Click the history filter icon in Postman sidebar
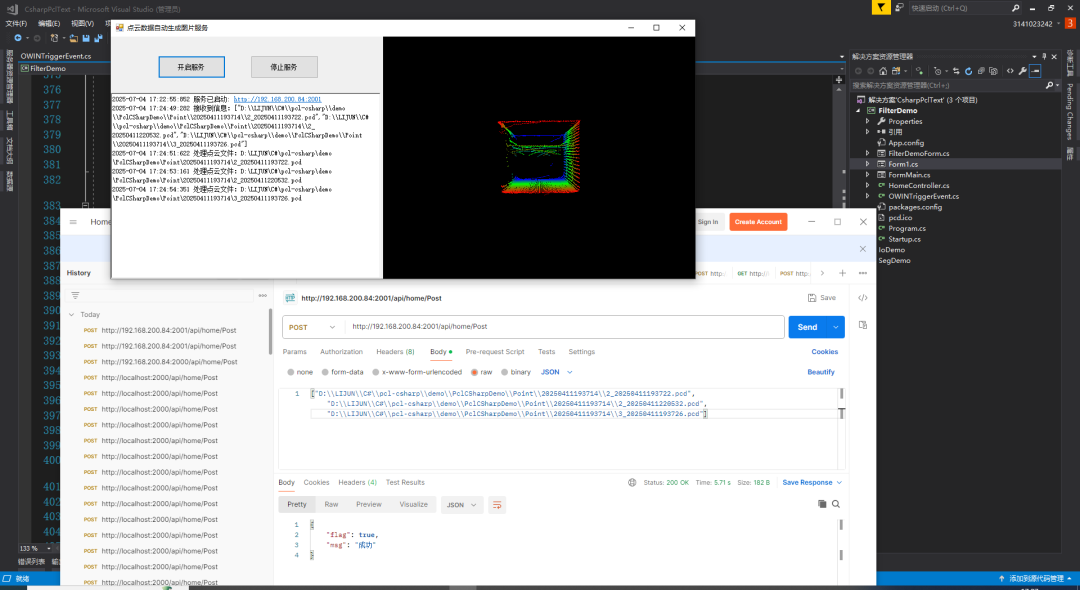The image size is (1080, 590). click(x=75, y=296)
